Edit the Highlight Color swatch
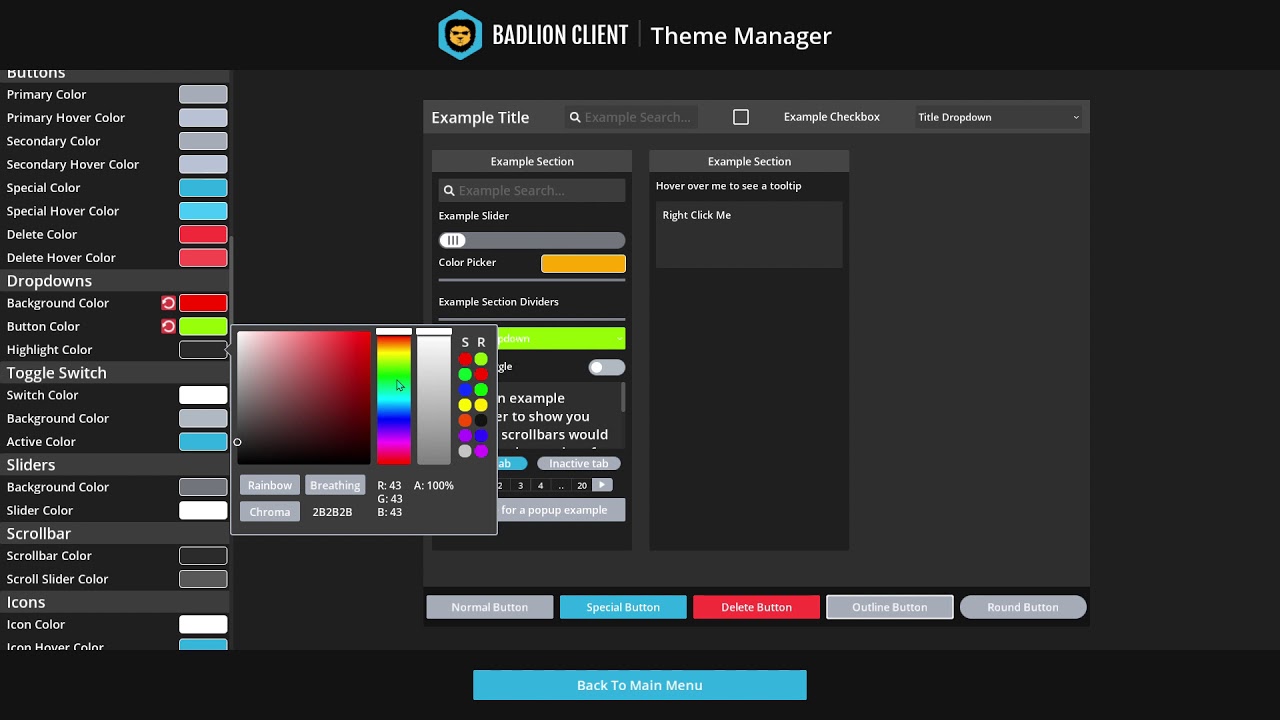Screen dimensions: 1280x720 pos(203,350)
